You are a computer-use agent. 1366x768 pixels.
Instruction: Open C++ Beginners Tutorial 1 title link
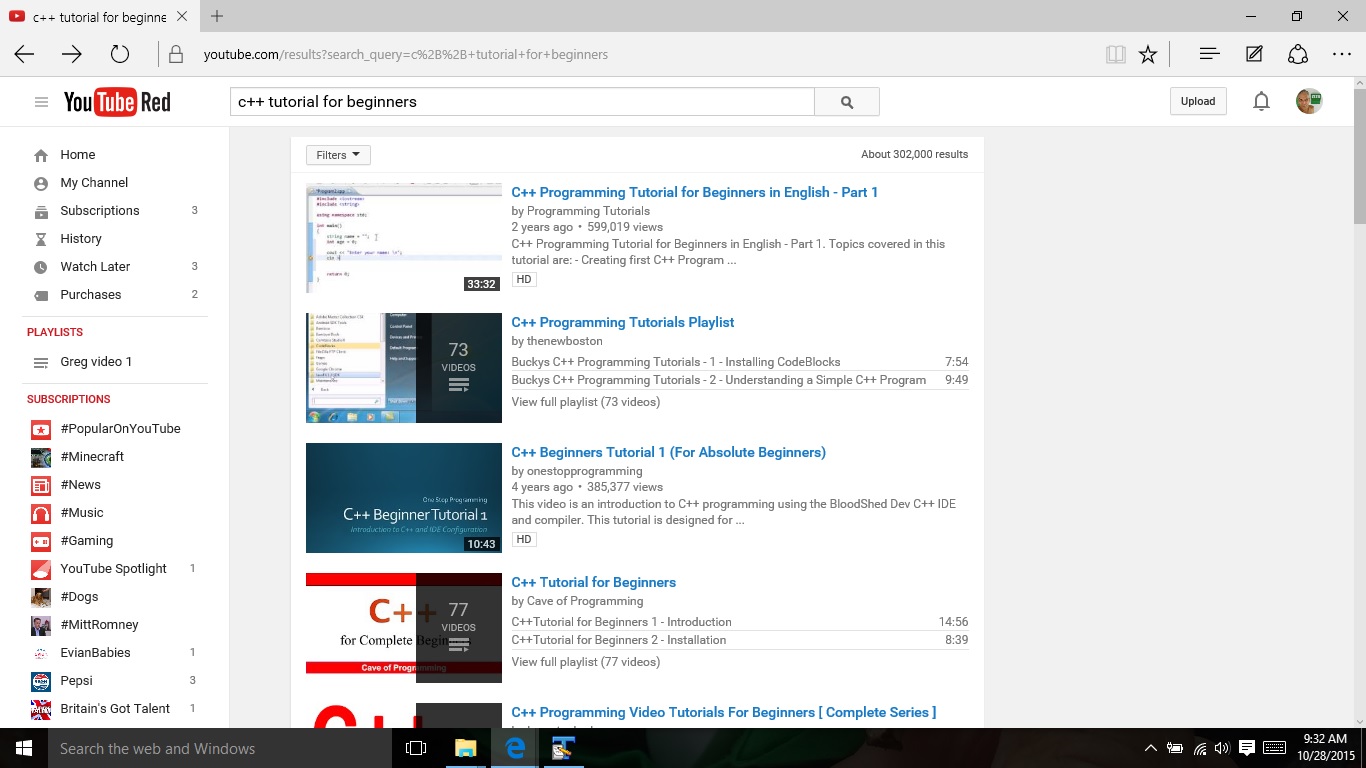[668, 452]
